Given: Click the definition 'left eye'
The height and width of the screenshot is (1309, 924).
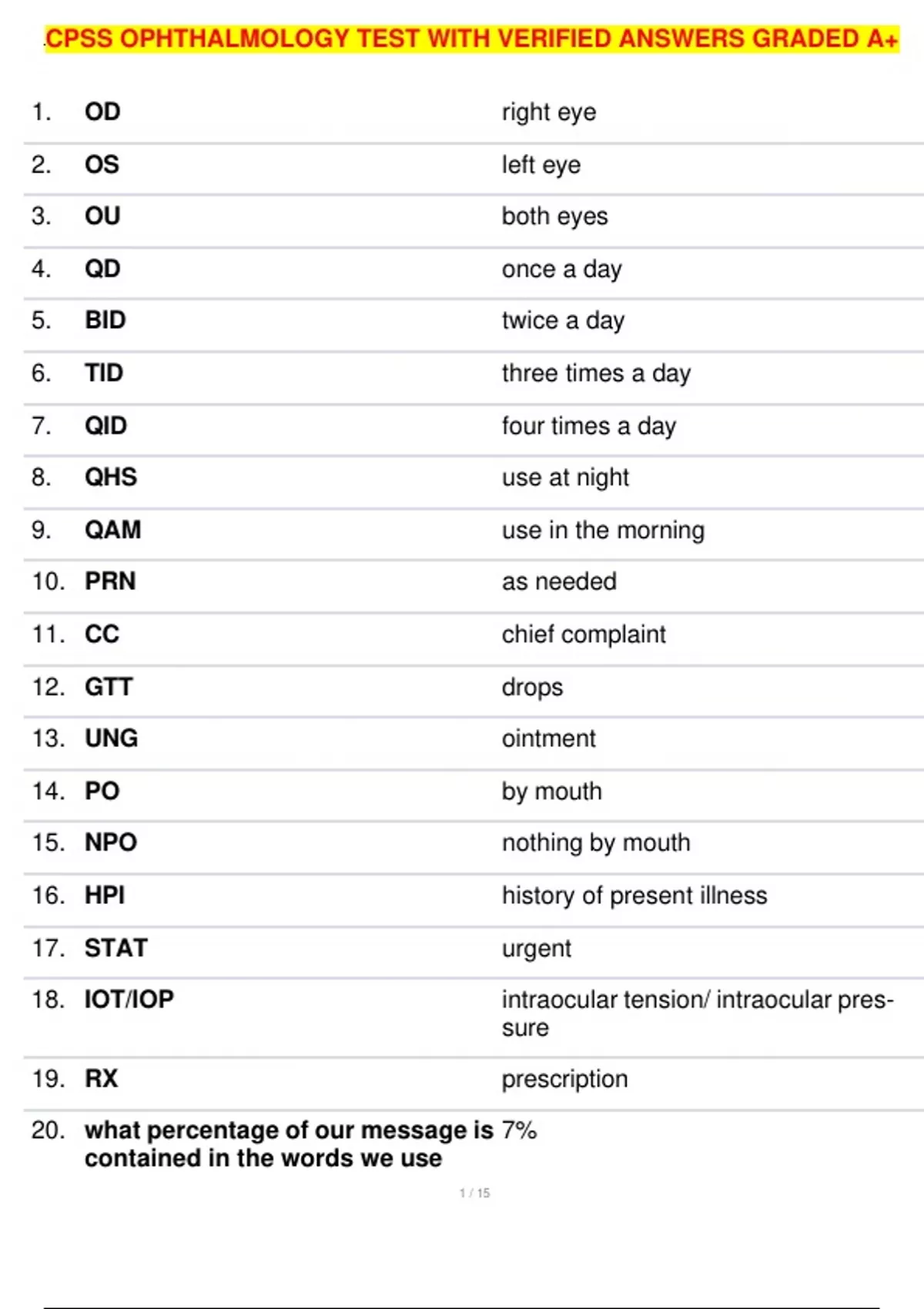Looking at the screenshot, I should [x=541, y=165].
